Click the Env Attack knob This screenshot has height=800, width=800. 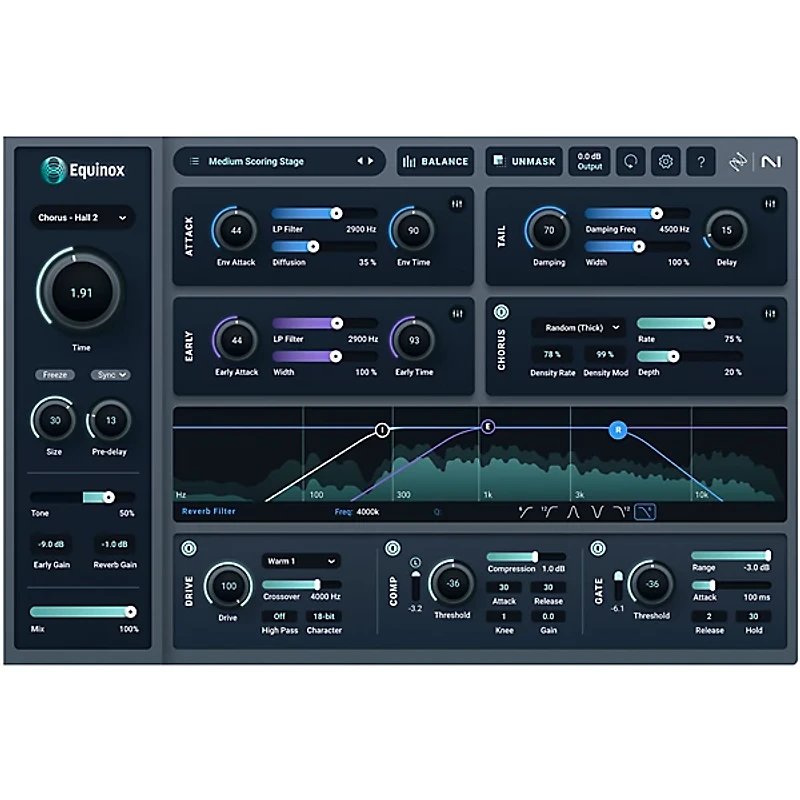click(x=236, y=230)
